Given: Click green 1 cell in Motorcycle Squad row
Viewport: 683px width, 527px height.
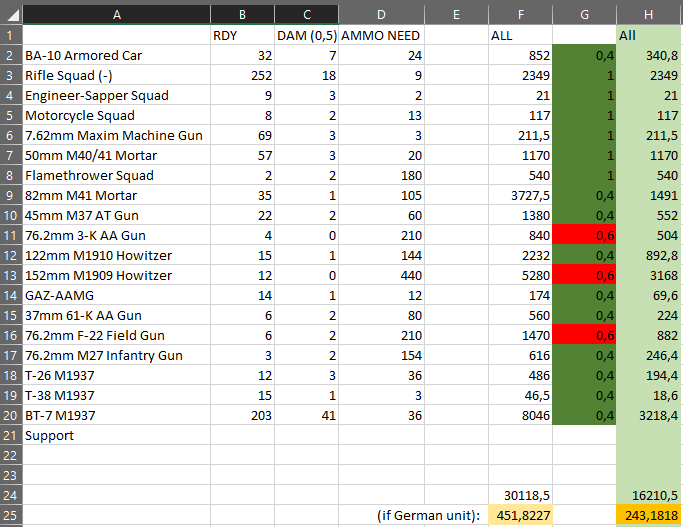Looking at the screenshot, I should coord(584,115).
